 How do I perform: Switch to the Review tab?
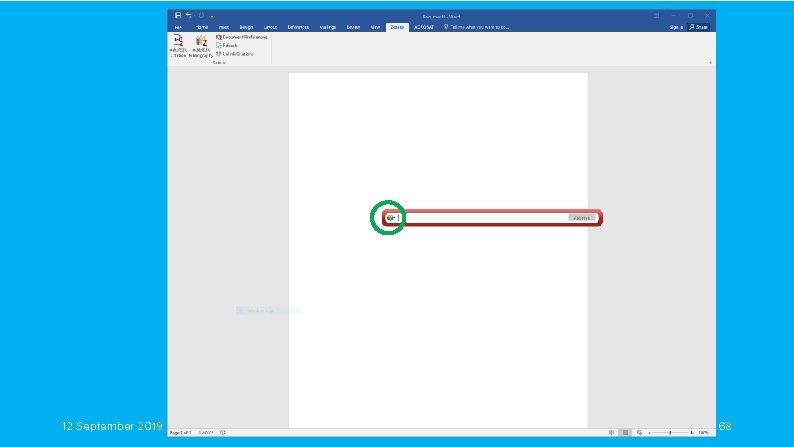[353, 27]
